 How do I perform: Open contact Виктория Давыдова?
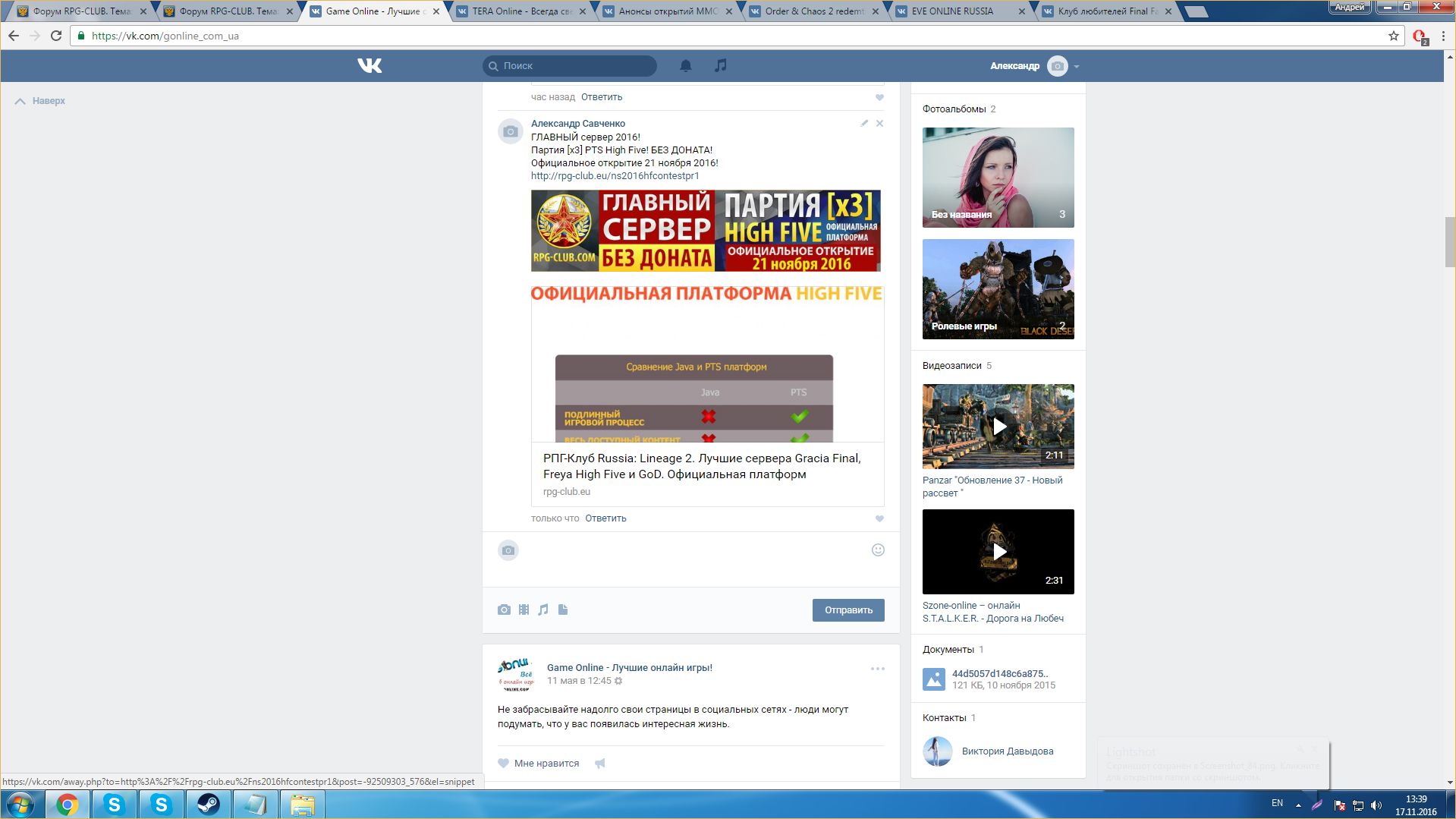[x=1008, y=751]
